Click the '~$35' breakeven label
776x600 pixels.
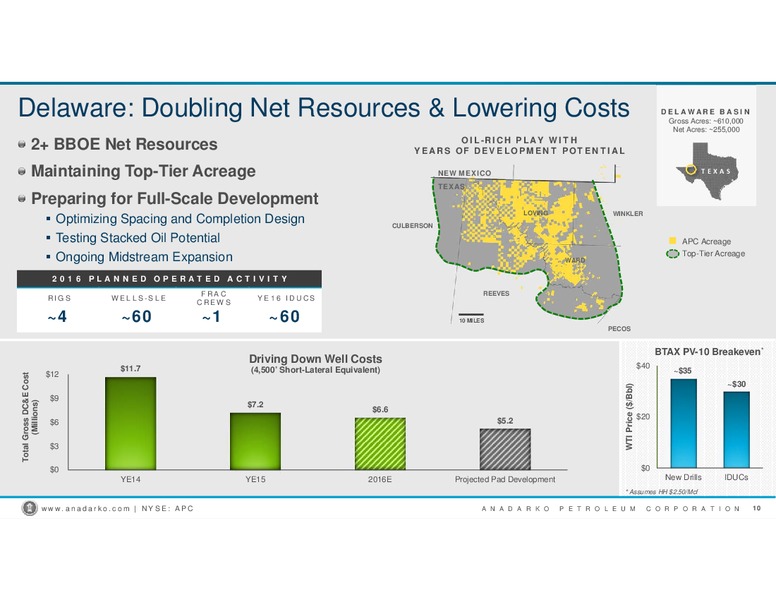tap(683, 371)
